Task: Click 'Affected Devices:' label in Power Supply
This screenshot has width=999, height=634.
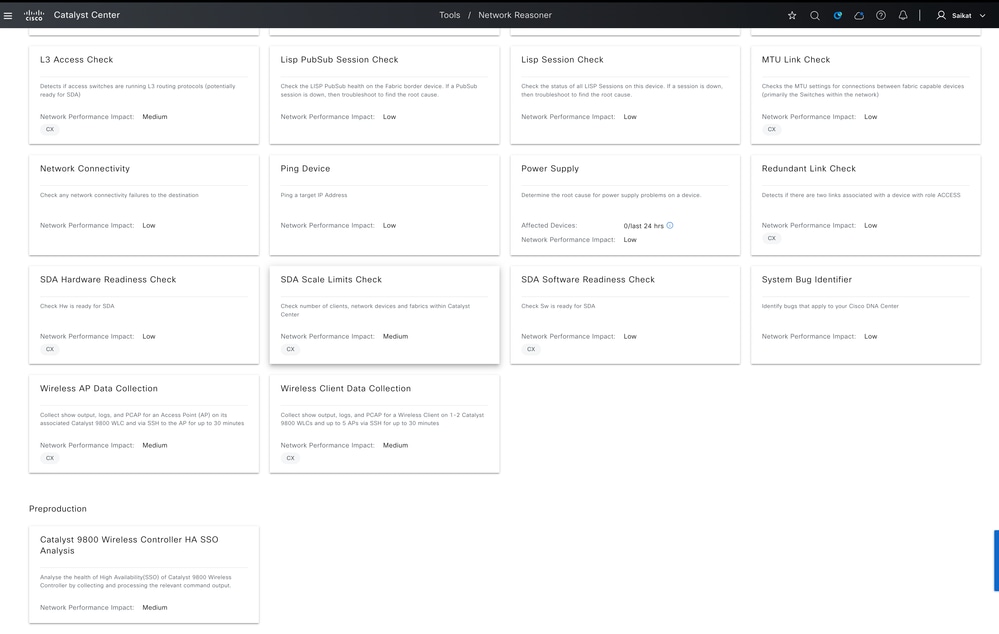Action: pyautogui.click(x=549, y=226)
